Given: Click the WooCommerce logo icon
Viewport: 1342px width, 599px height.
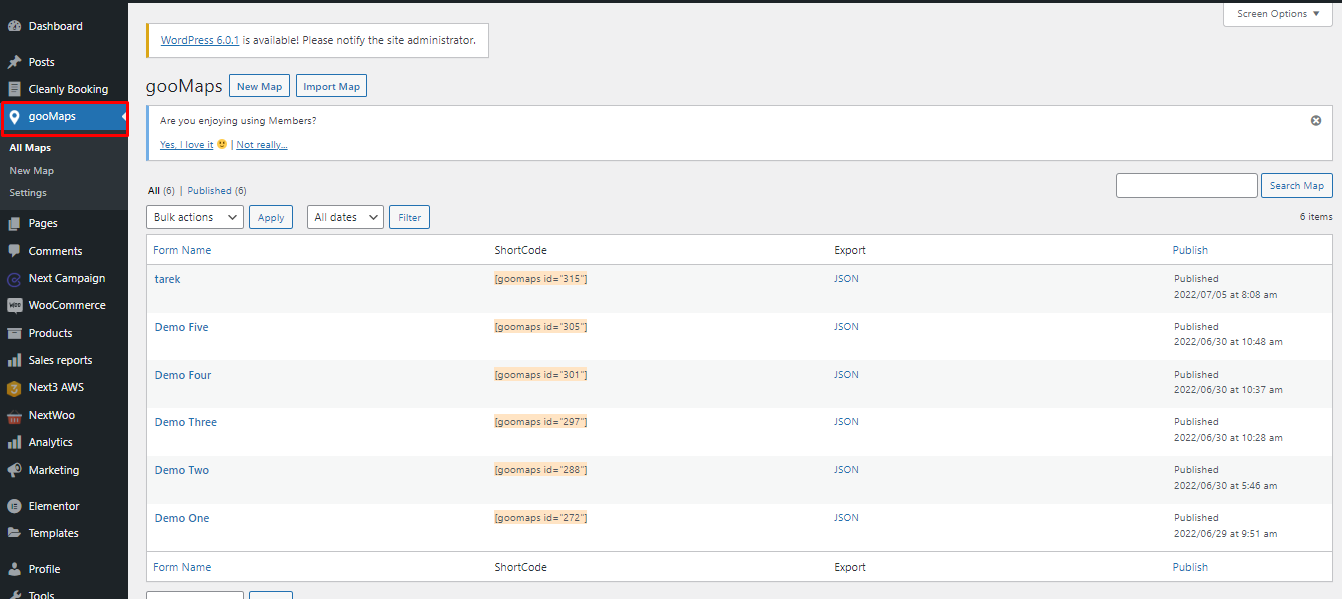Looking at the screenshot, I should point(14,306).
